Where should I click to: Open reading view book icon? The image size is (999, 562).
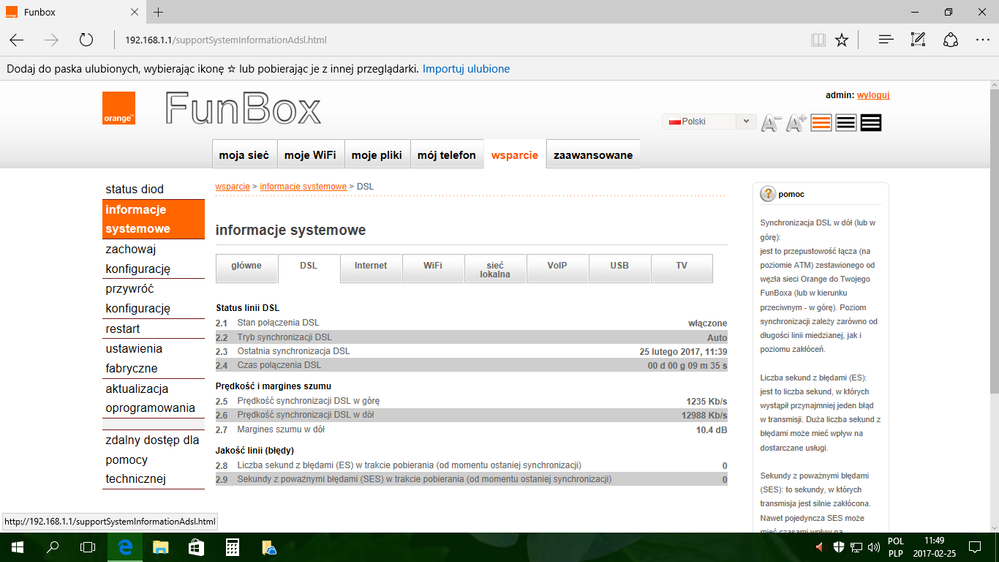point(818,40)
